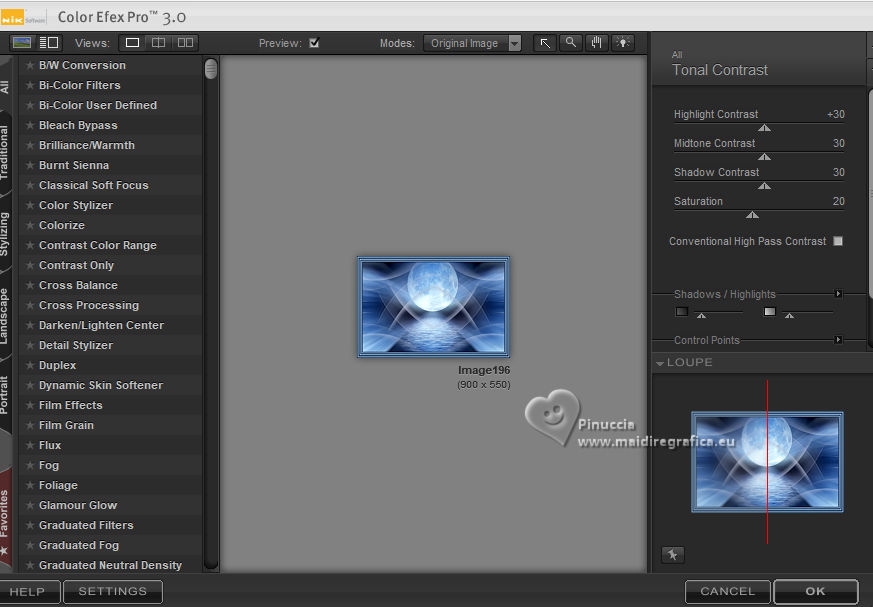Switch to the Traditional tab

(x=4, y=153)
